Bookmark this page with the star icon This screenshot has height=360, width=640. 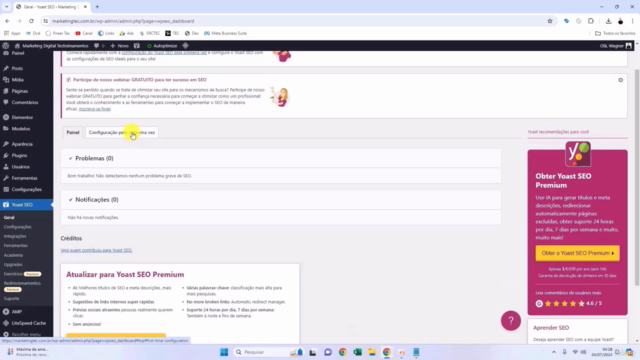[x=550, y=21]
